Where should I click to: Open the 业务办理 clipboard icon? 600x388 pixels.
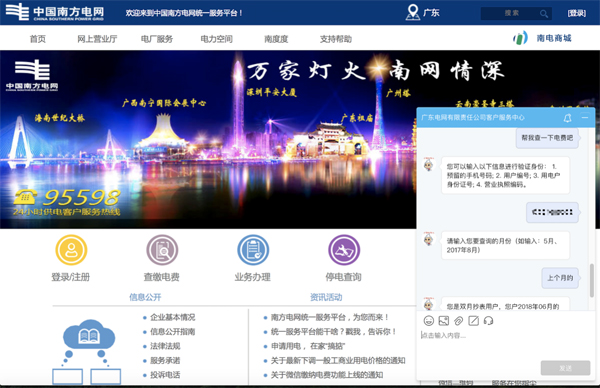[x=253, y=250]
